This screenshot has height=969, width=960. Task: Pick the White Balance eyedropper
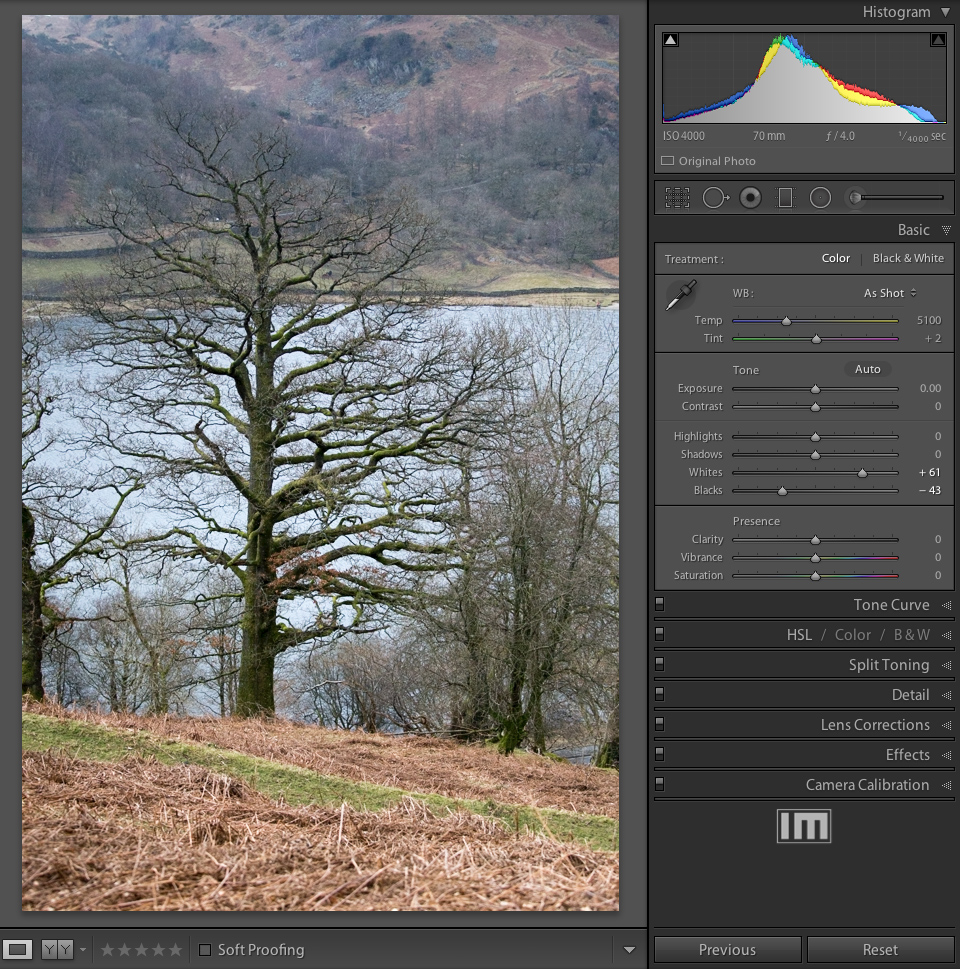pos(682,295)
